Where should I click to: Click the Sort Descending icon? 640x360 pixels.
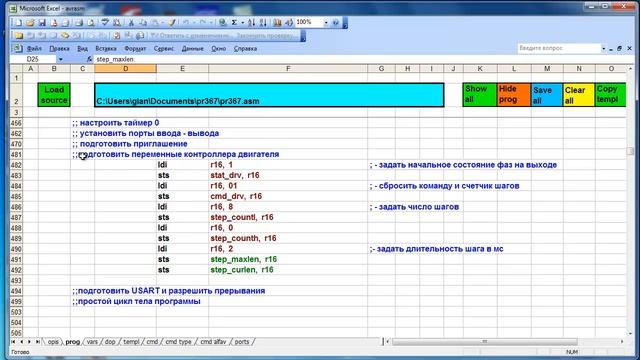click(x=263, y=23)
